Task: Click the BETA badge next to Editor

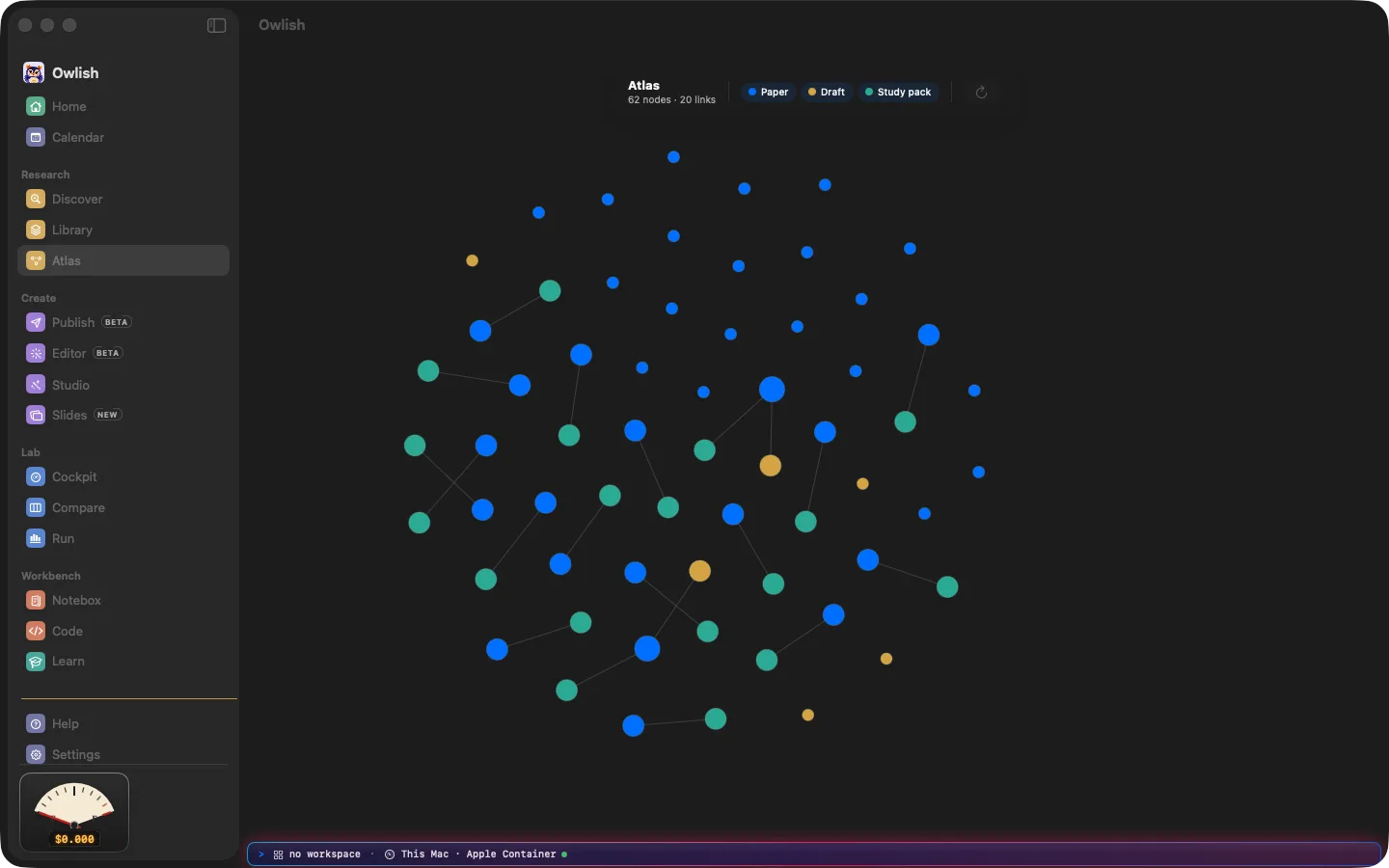Action: (x=108, y=353)
